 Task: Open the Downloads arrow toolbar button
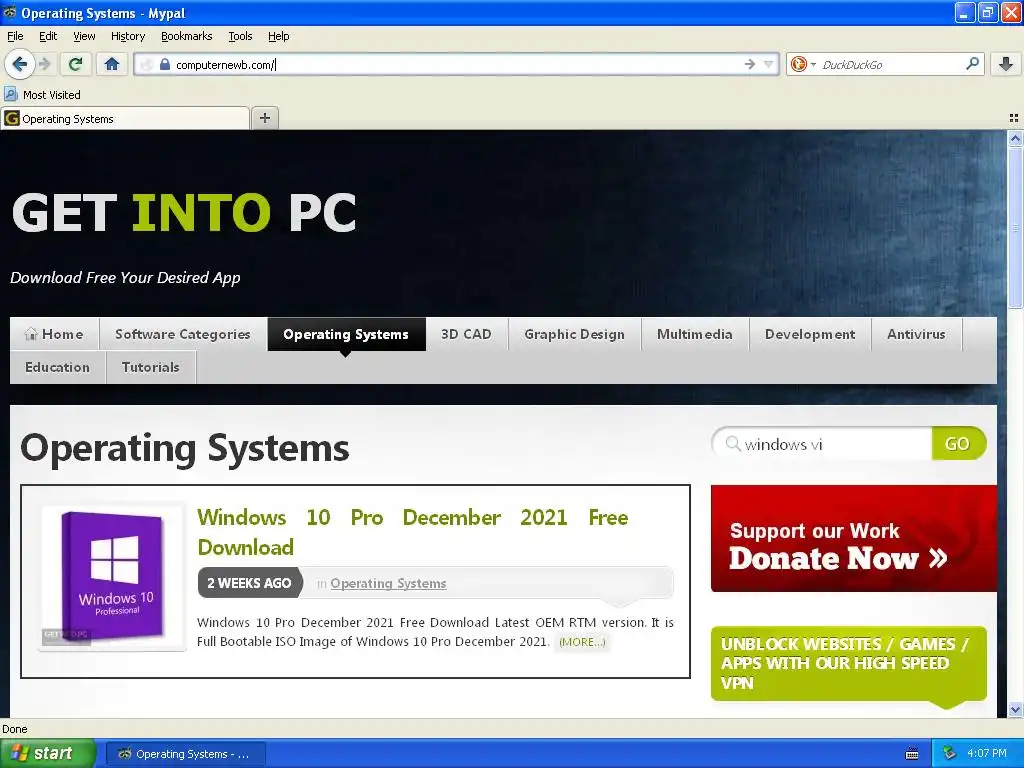coord(1006,64)
